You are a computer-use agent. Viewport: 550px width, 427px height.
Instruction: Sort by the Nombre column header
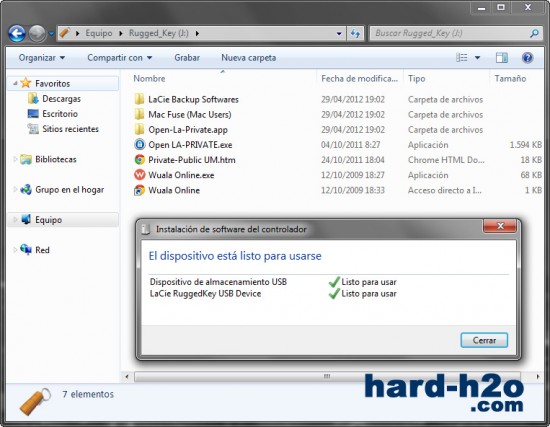click(149, 79)
